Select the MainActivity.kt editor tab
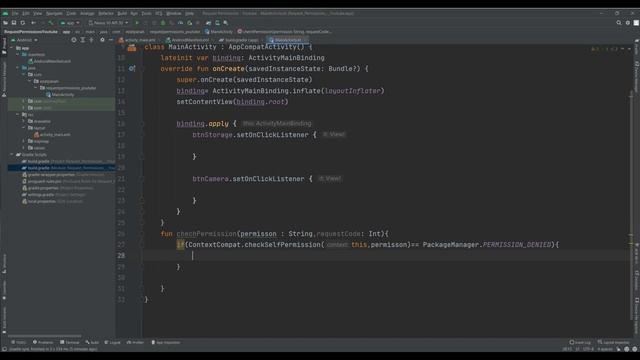640x360 pixels. click(x=287, y=40)
